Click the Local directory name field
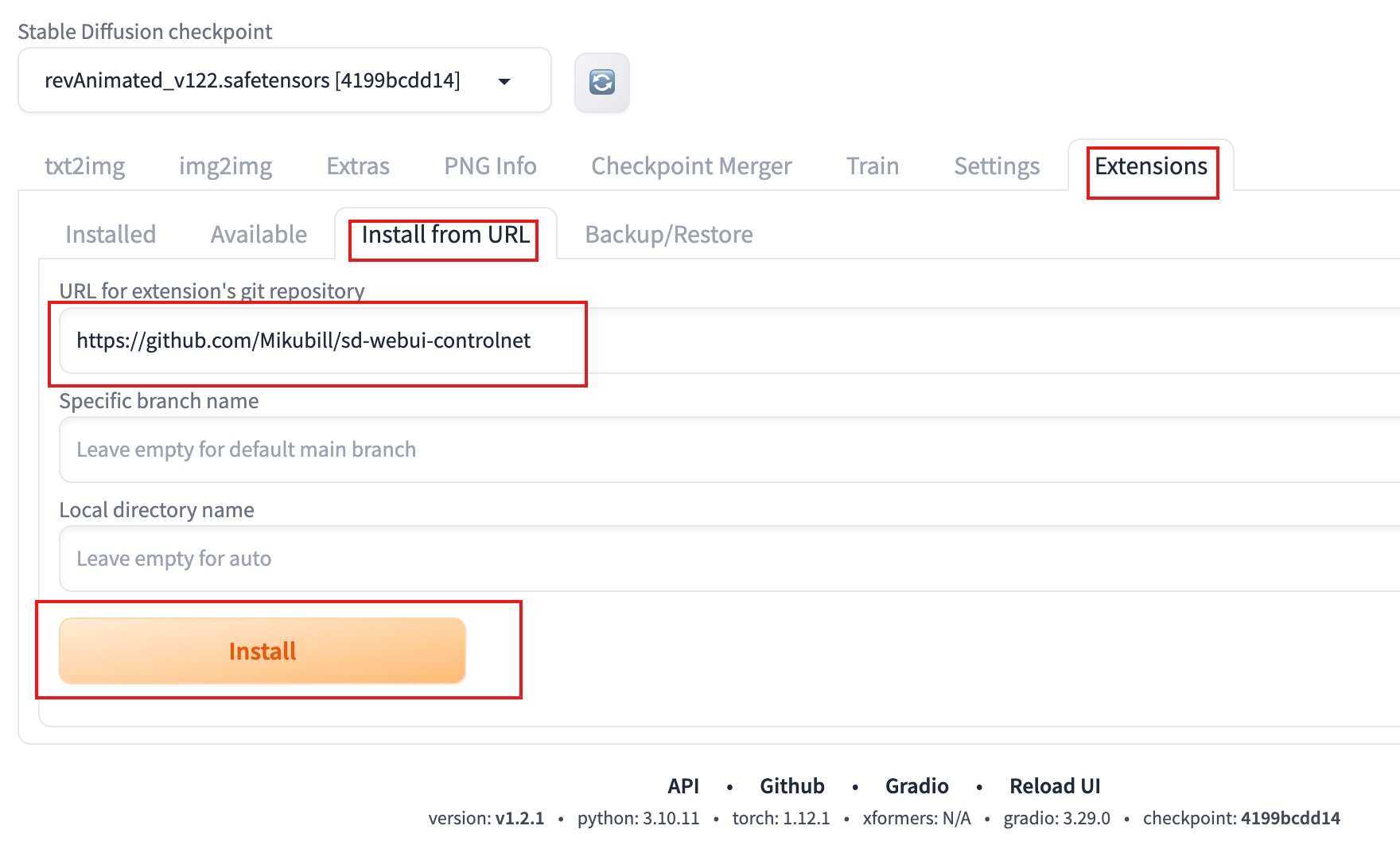Image resolution: width=1400 pixels, height=853 pixels. (729, 559)
